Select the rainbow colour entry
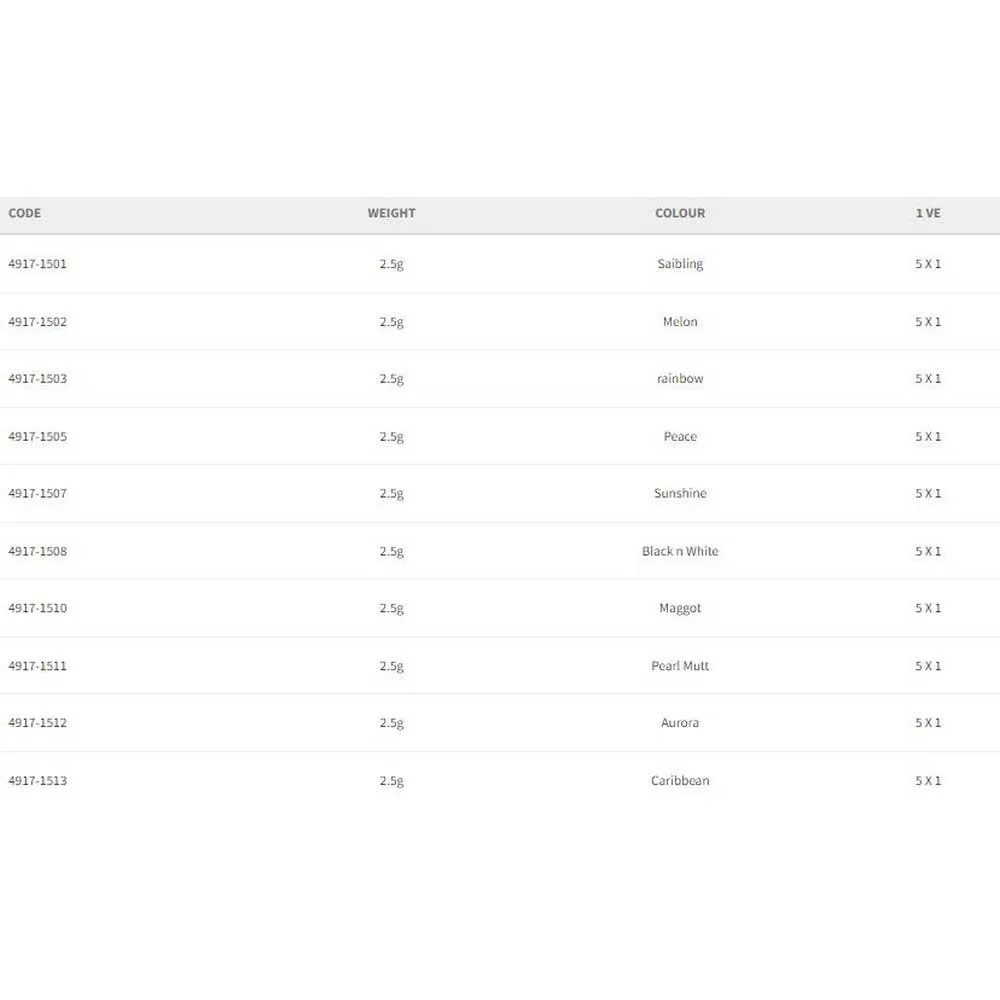The image size is (1000, 1000). [680, 379]
